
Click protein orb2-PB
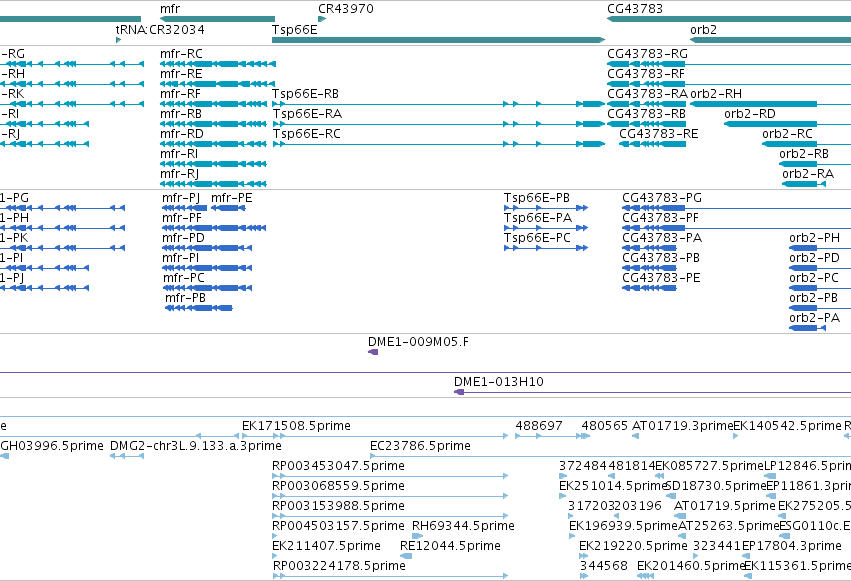tap(820, 308)
